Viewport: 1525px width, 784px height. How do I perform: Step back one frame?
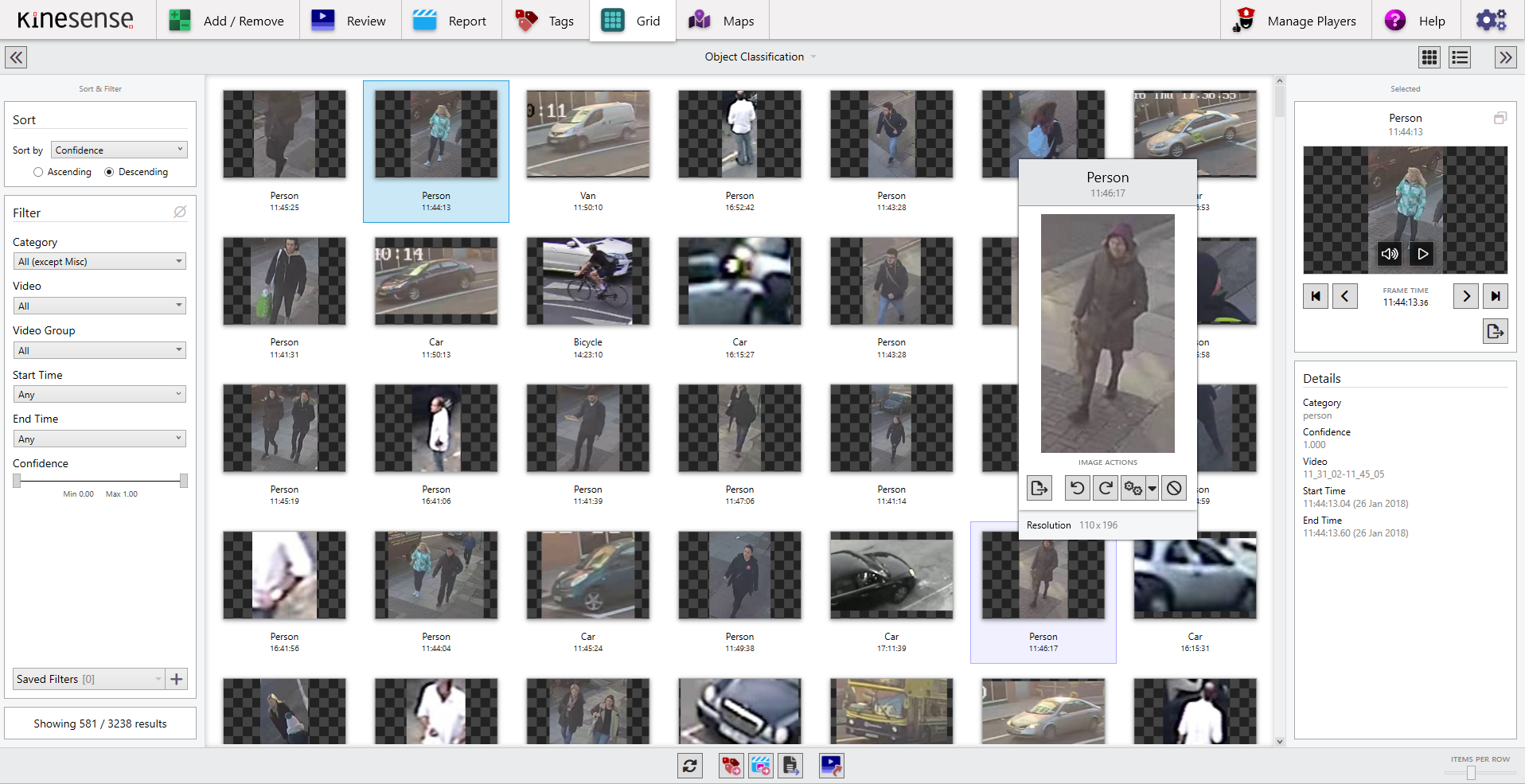pos(1345,296)
